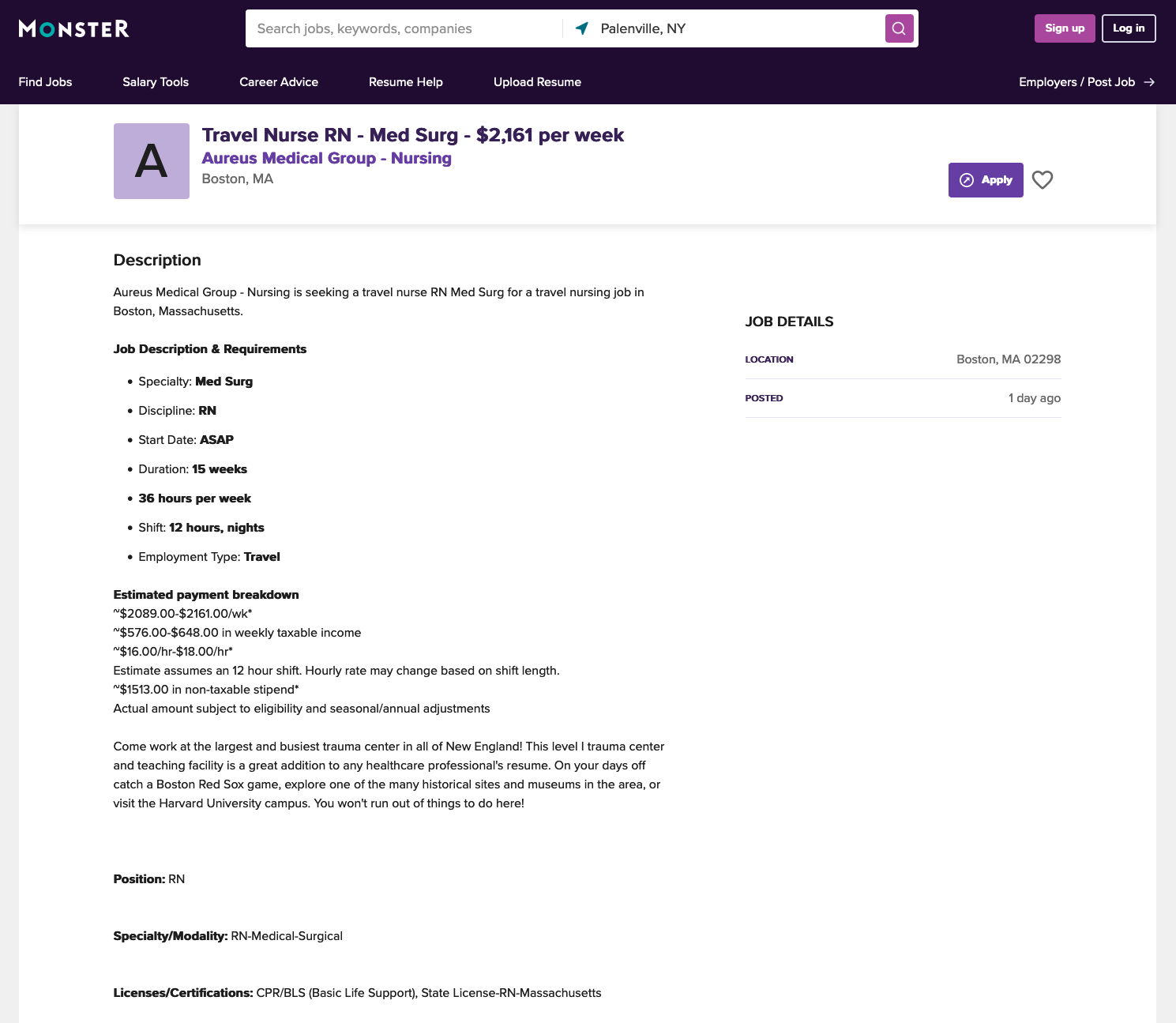Viewport: 1176px width, 1023px height.
Task: Click Employment Type: Travel bullet
Action: coord(209,557)
